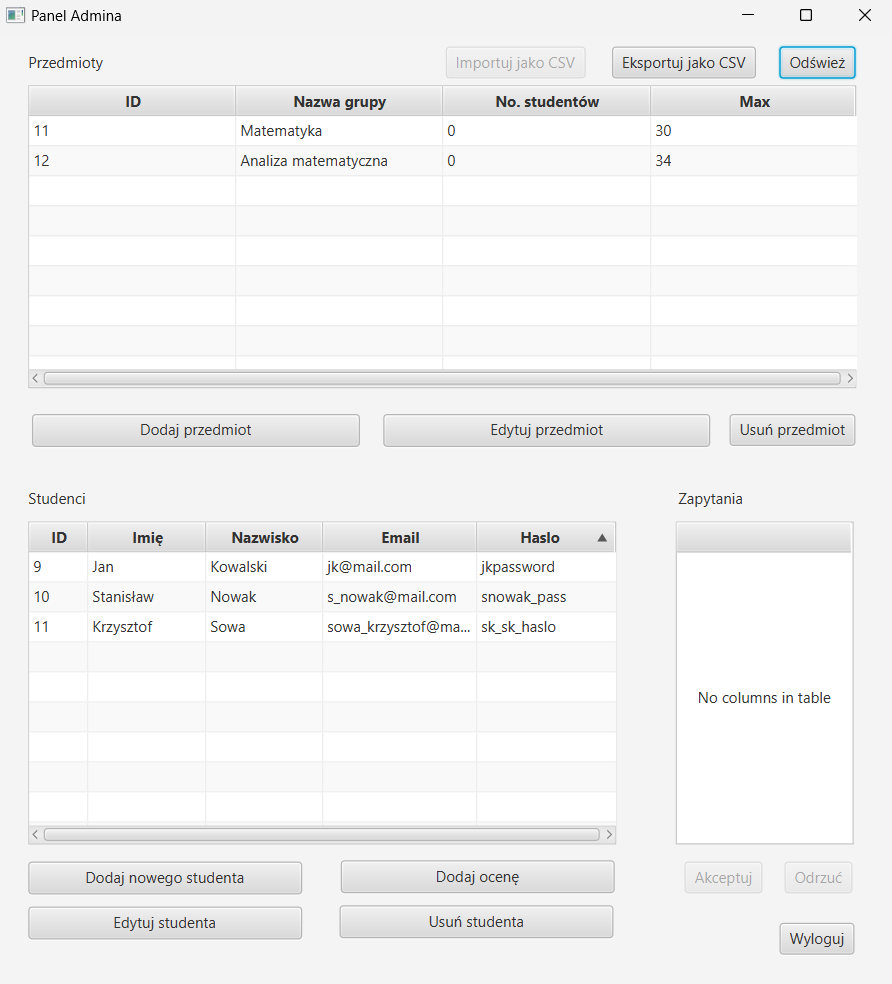Image resolution: width=892 pixels, height=984 pixels.
Task: Sort by No. studentów column header
Action: pyautogui.click(x=547, y=102)
